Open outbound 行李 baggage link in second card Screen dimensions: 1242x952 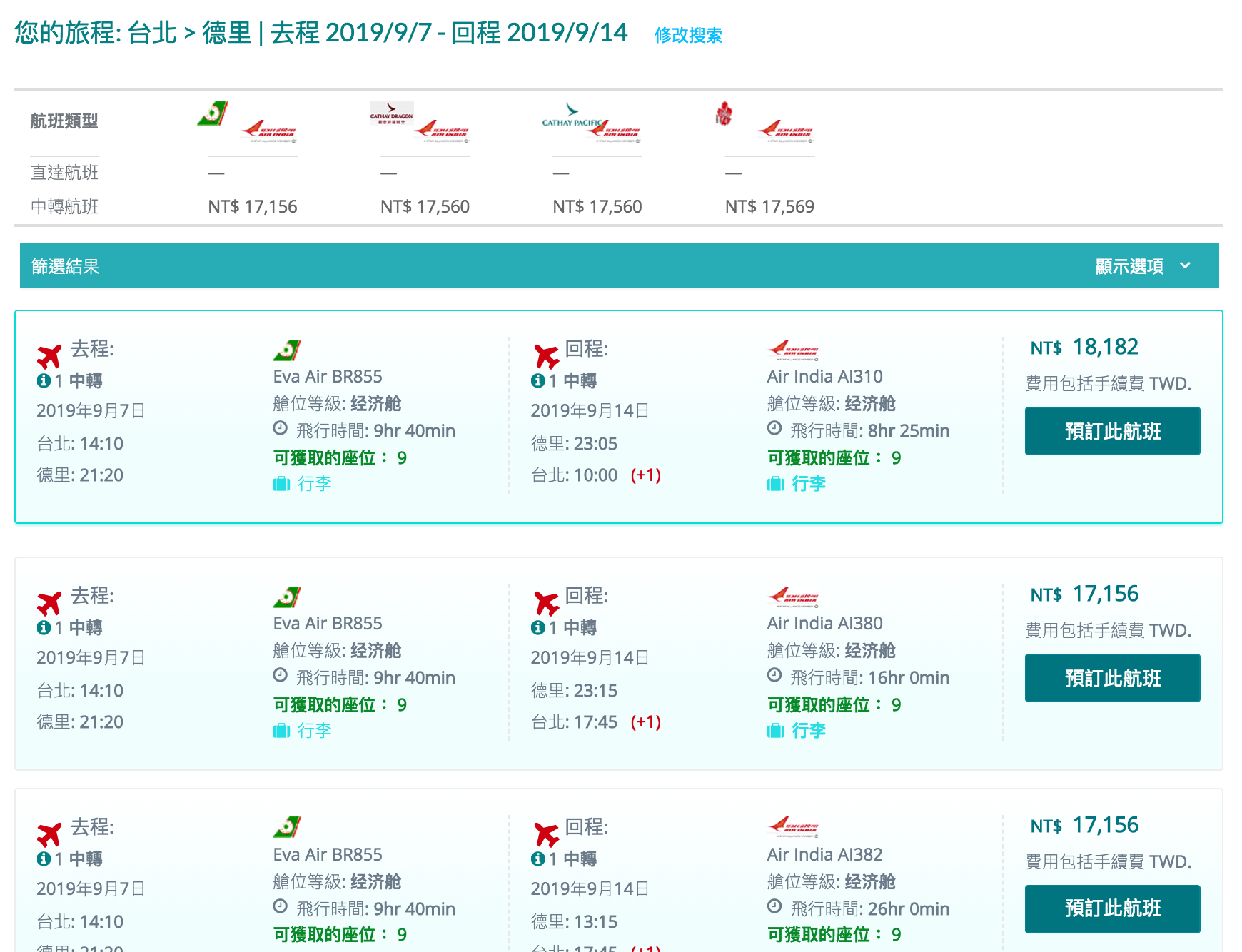pos(303,731)
